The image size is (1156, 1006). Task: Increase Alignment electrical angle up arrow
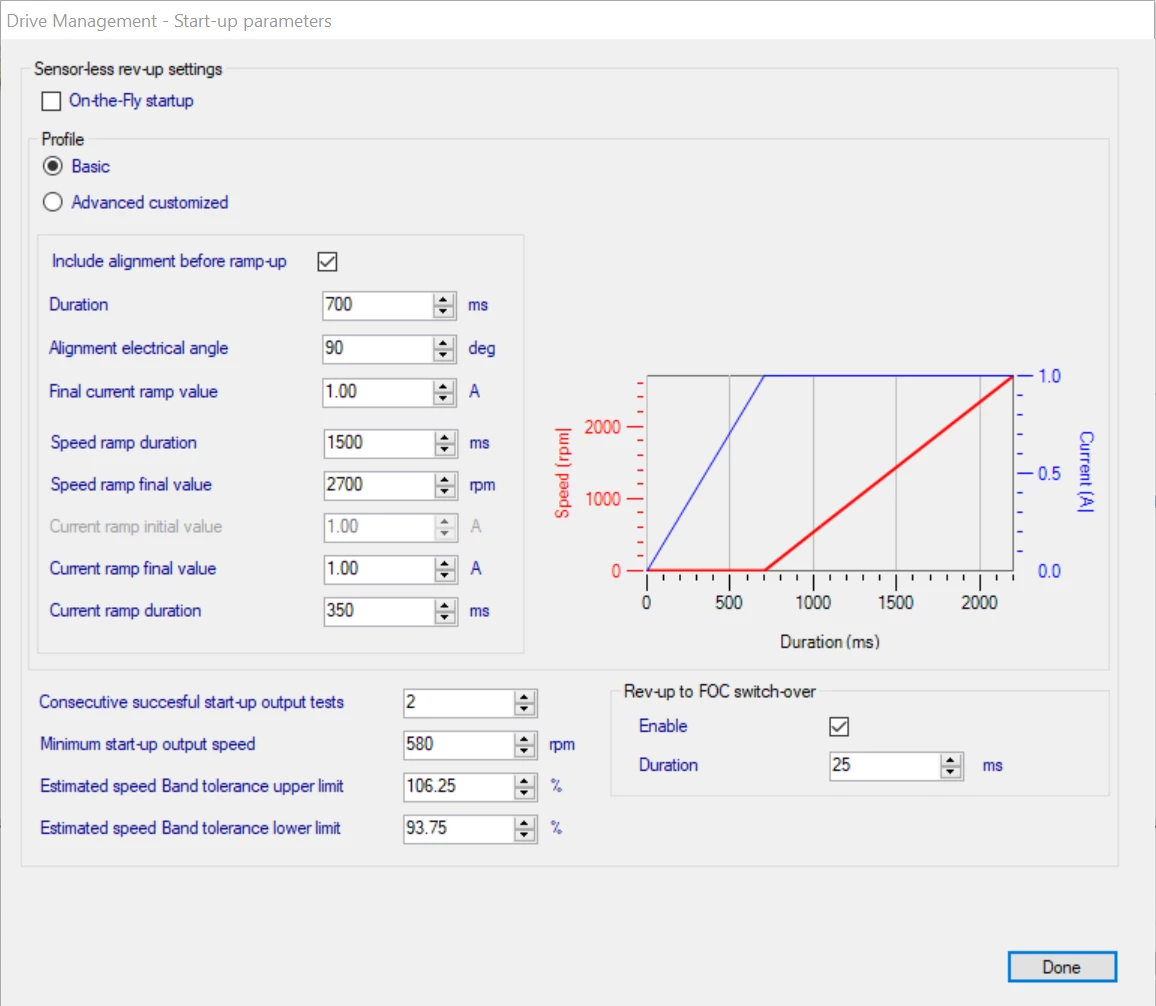coord(443,343)
